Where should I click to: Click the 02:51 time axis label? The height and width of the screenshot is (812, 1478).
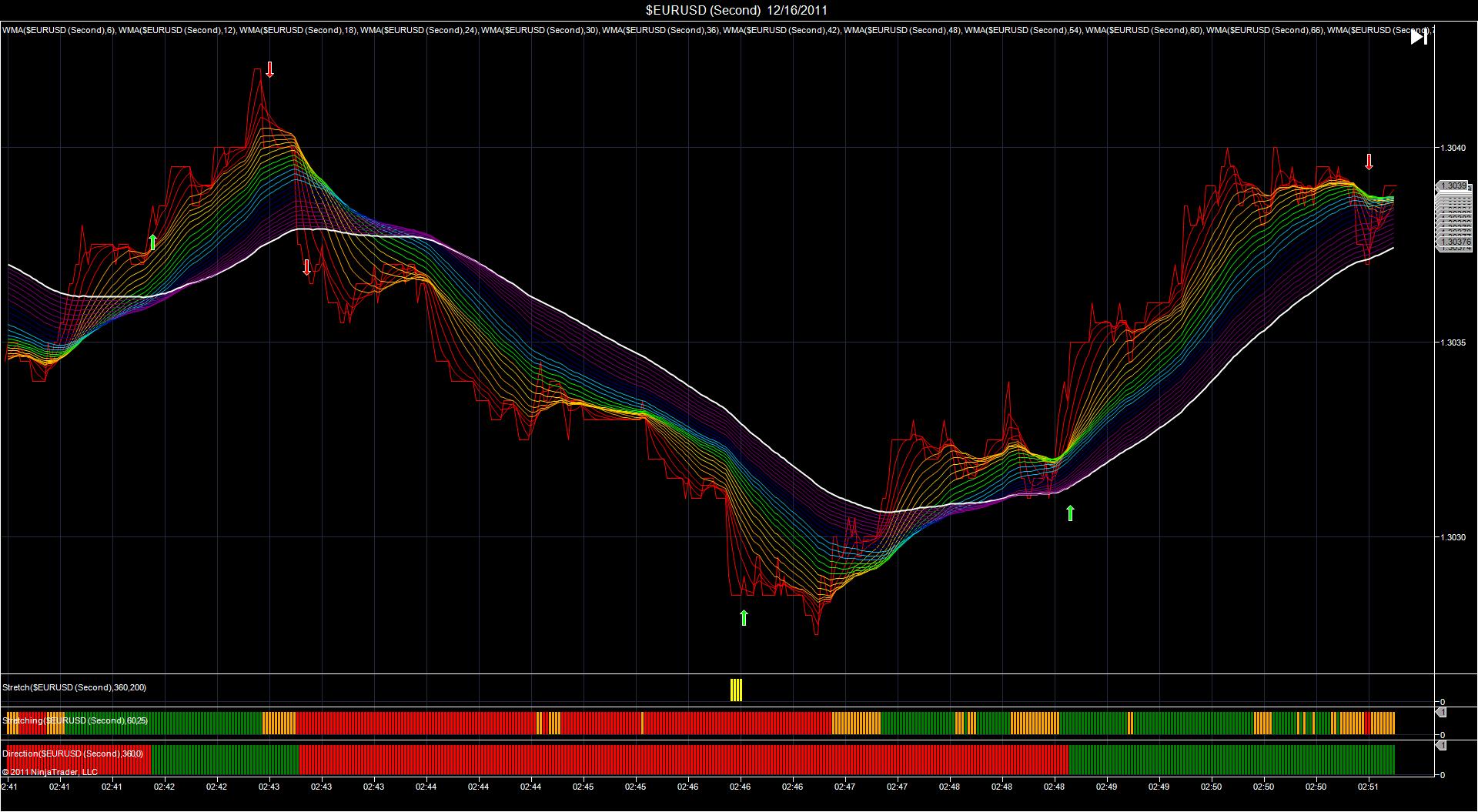coord(1368,787)
